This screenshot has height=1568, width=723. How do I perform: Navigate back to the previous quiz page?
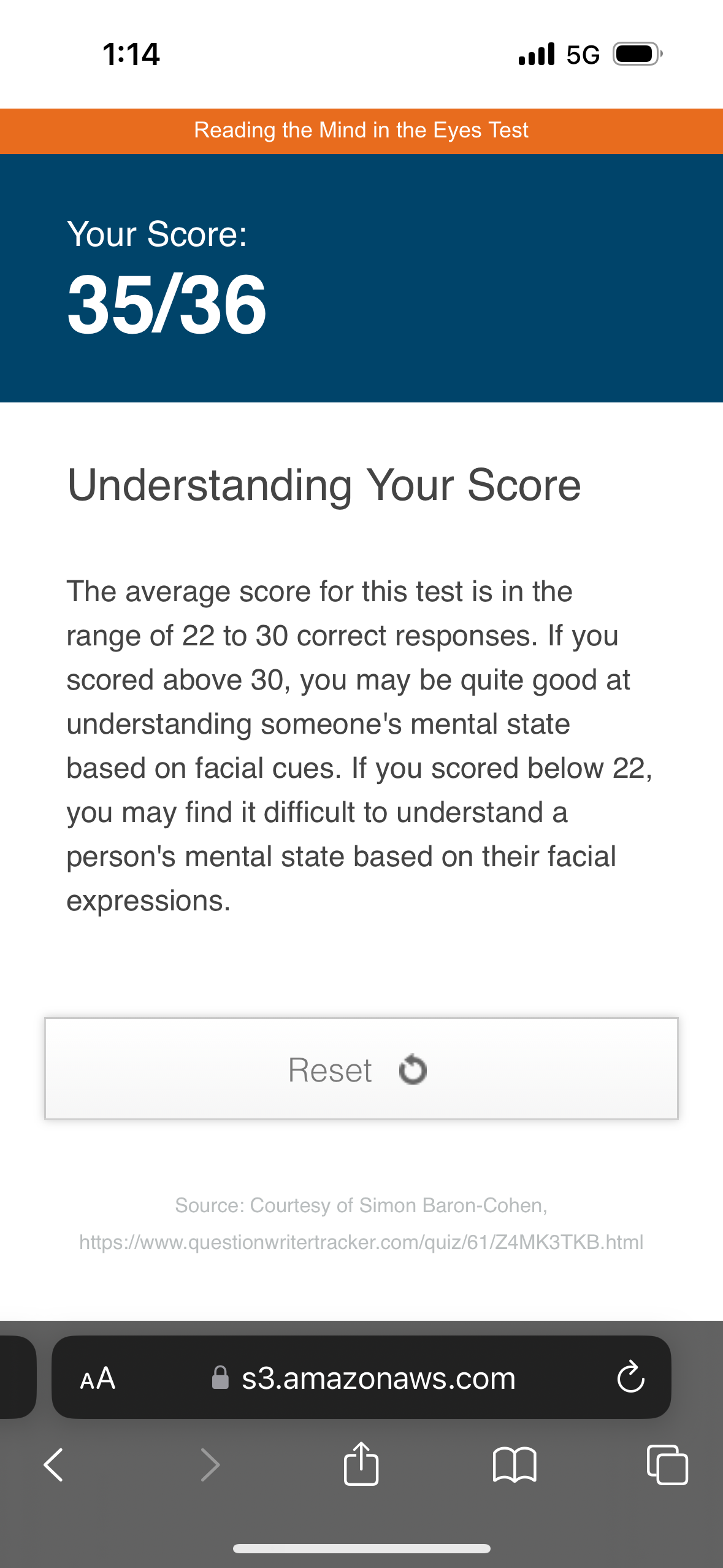[x=53, y=1465]
